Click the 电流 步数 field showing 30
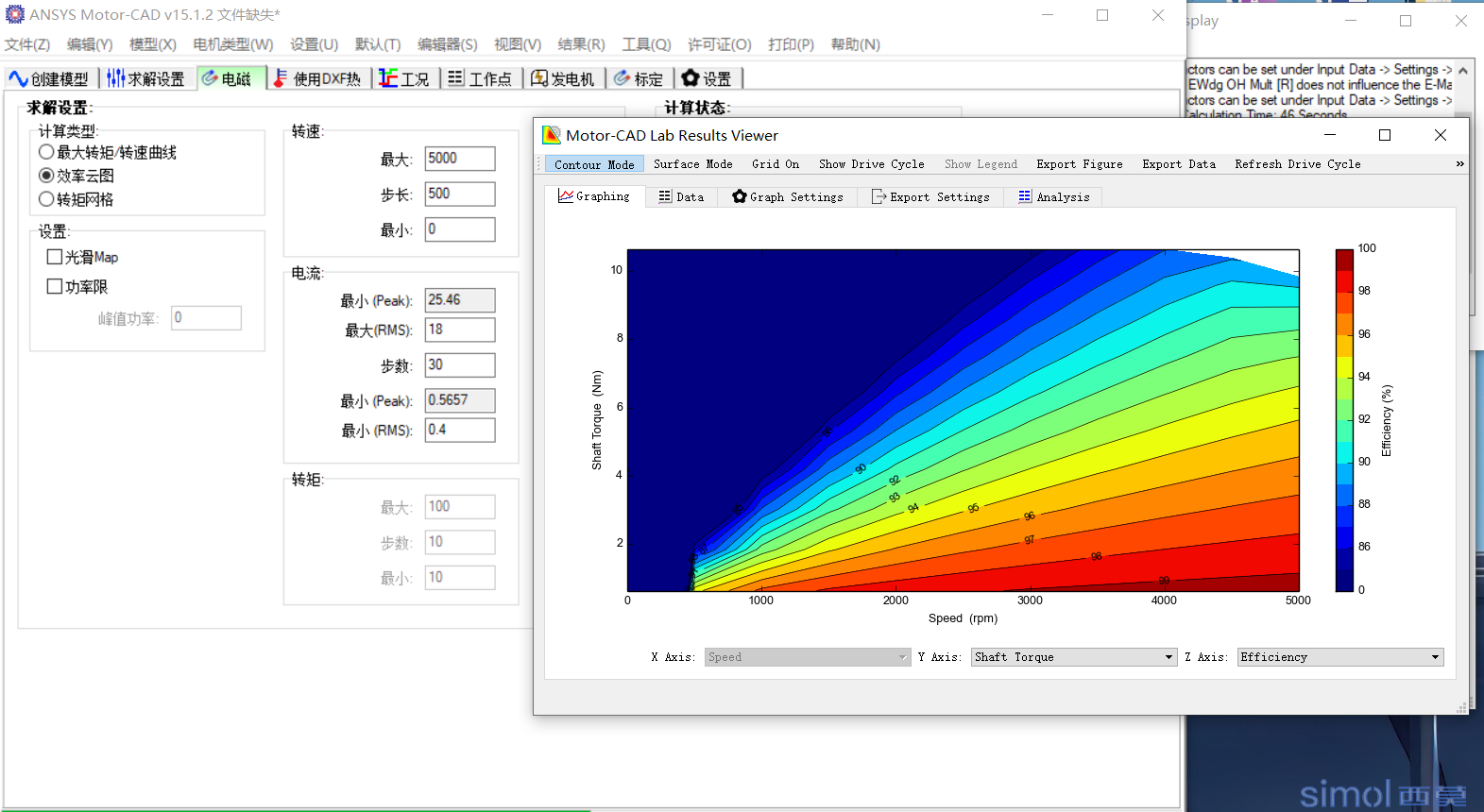Screen dimensions: 1484x812 point(459,364)
